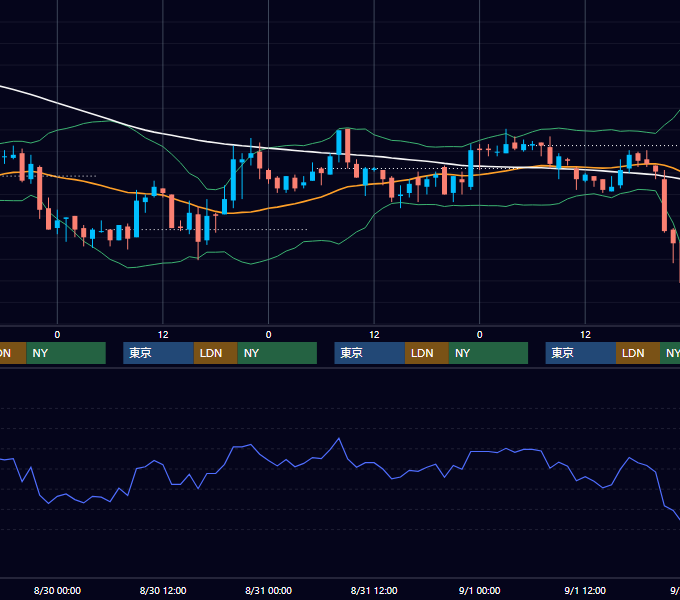Select the 9/1 00:00 date label

coord(479,590)
